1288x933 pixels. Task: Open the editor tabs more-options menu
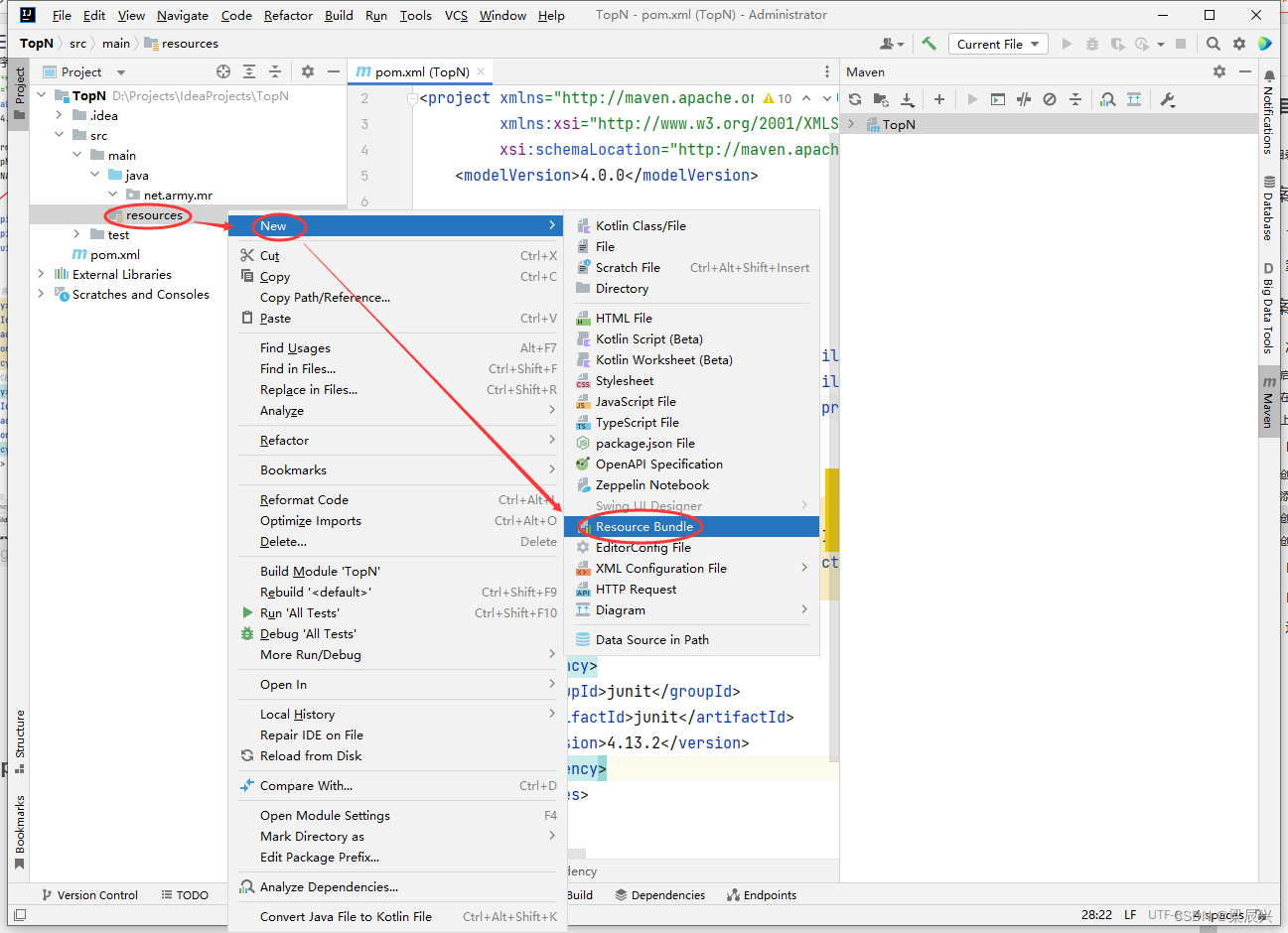pos(827,71)
